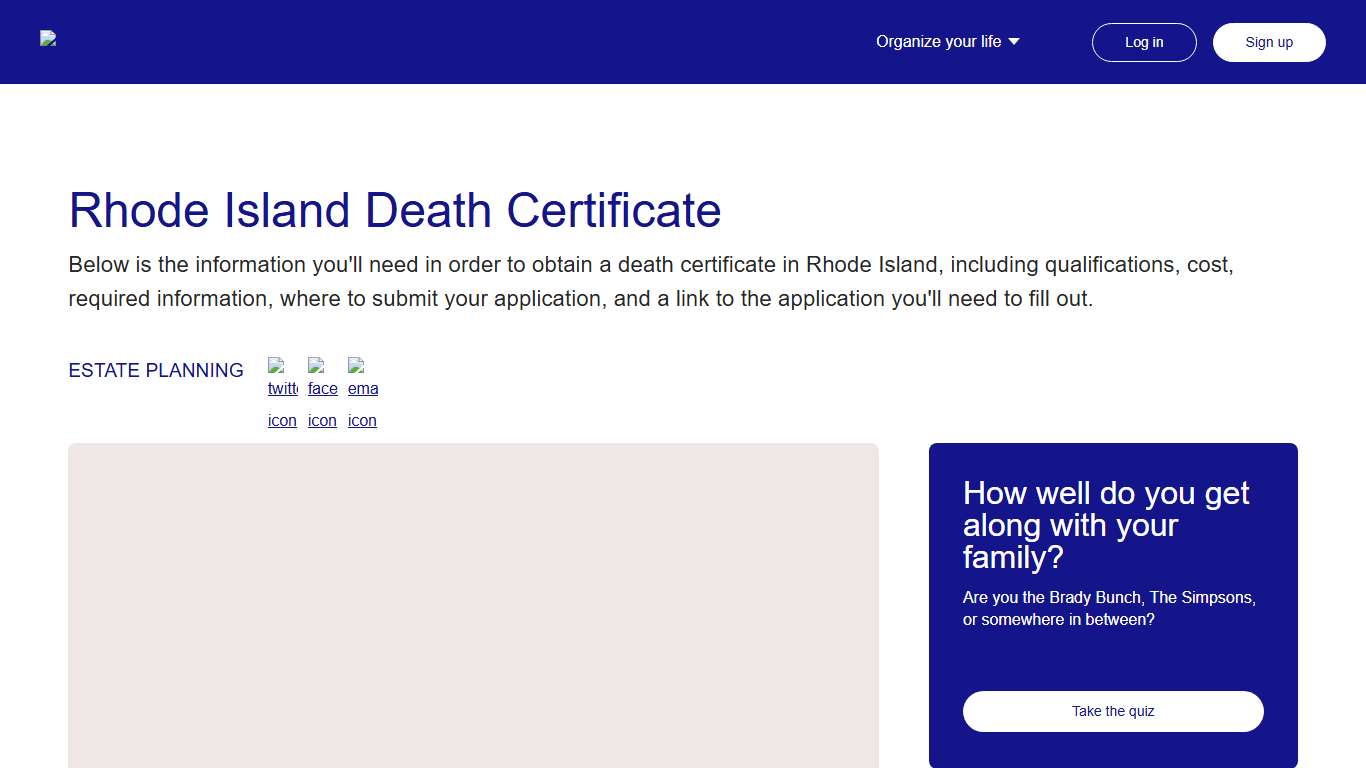
Task: Click the Rhode Island Death Certificate heading
Action: [x=394, y=211]
